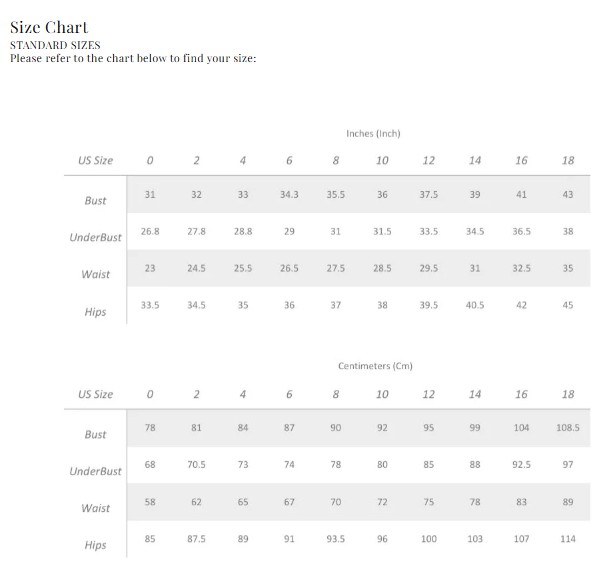Click the 'Please refer to the chart' instruction
The image size is (613, 584).
133,58
